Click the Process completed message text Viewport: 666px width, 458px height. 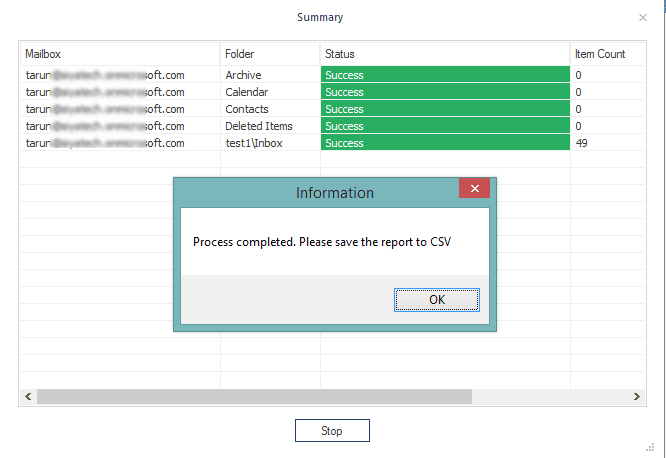coord(322,242)
